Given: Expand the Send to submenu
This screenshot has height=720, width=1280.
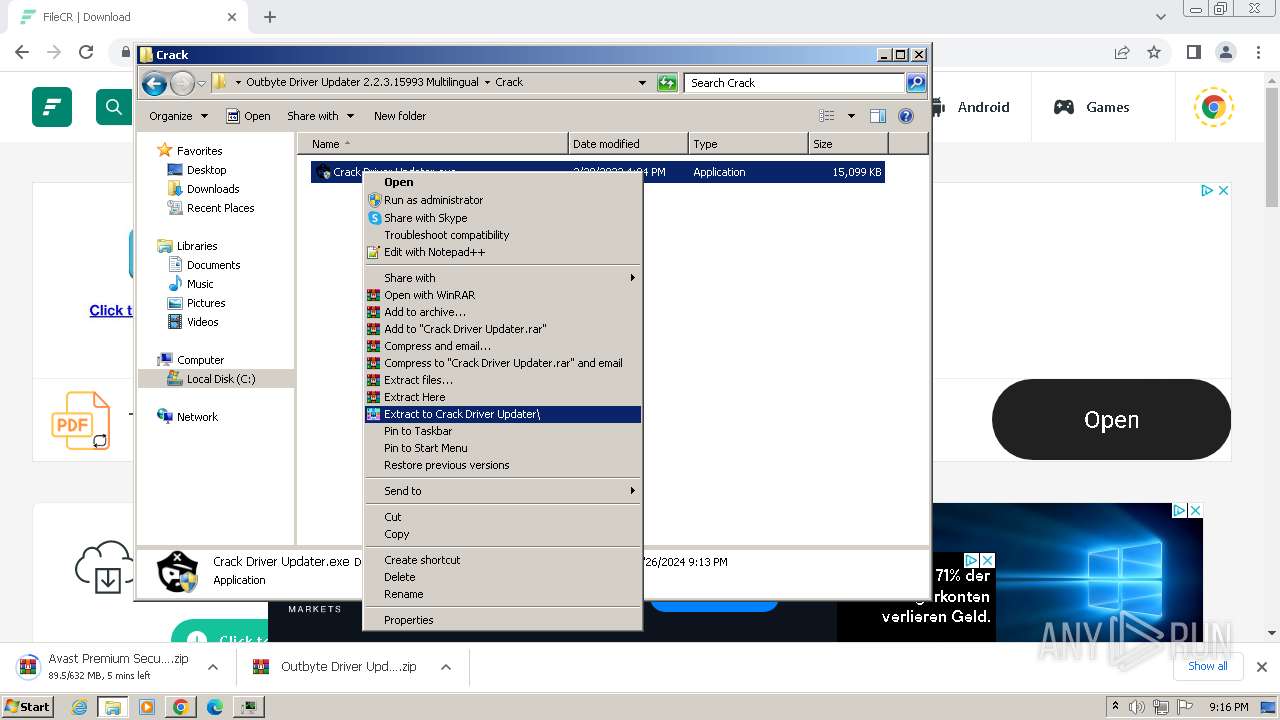Looking at the screenshot, I should click(503, 491).
